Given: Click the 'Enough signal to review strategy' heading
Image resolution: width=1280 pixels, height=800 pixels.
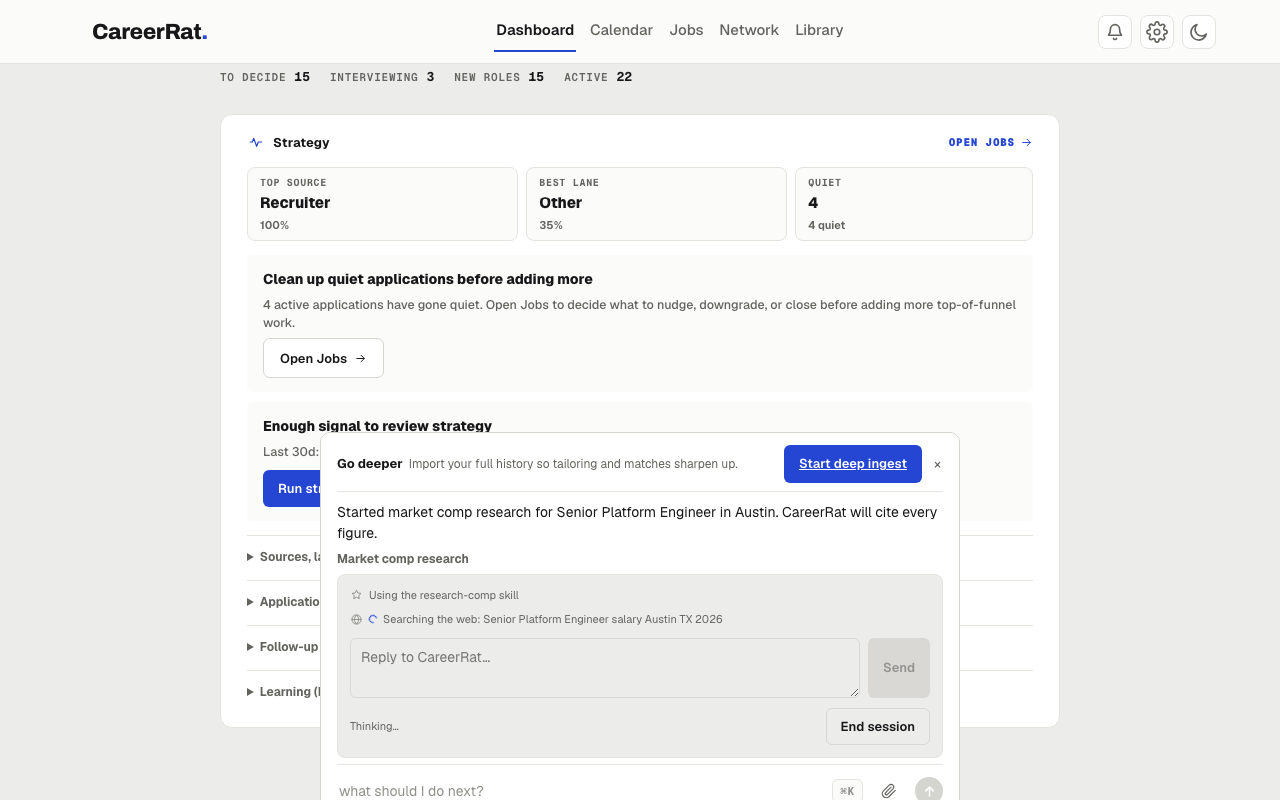Looking at the screenshot, I should 378,426.
